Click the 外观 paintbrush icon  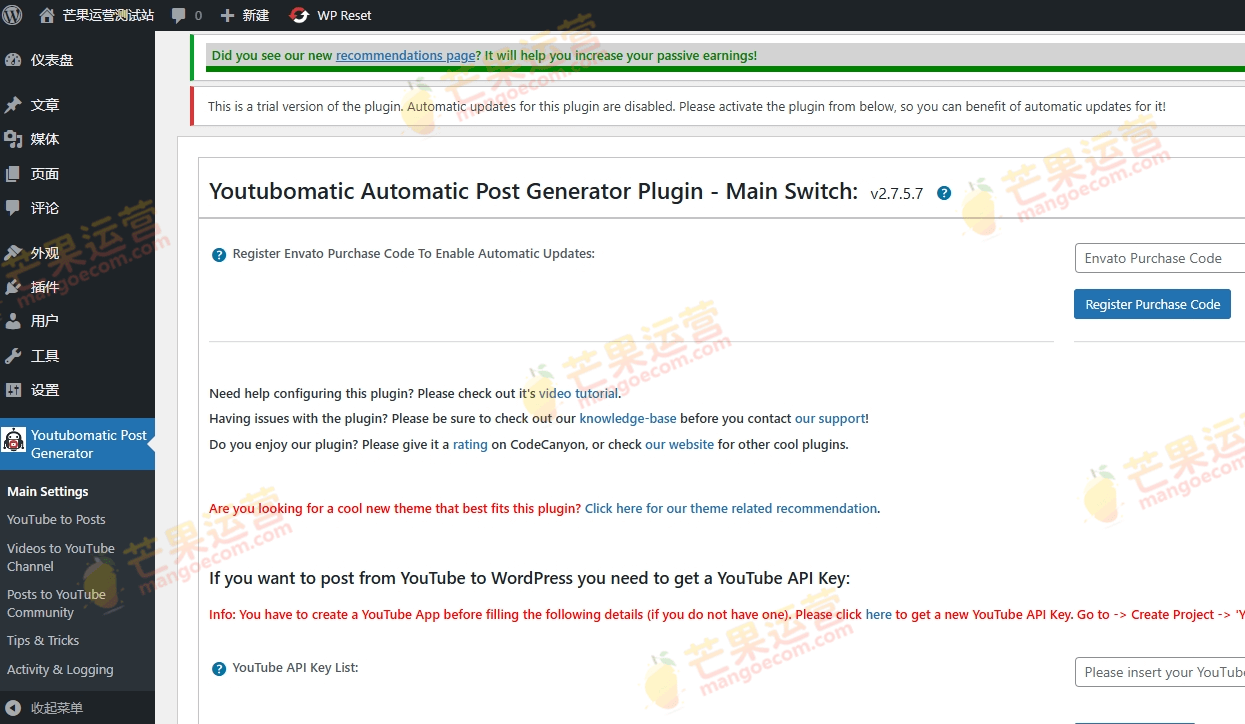click(13, 253)
